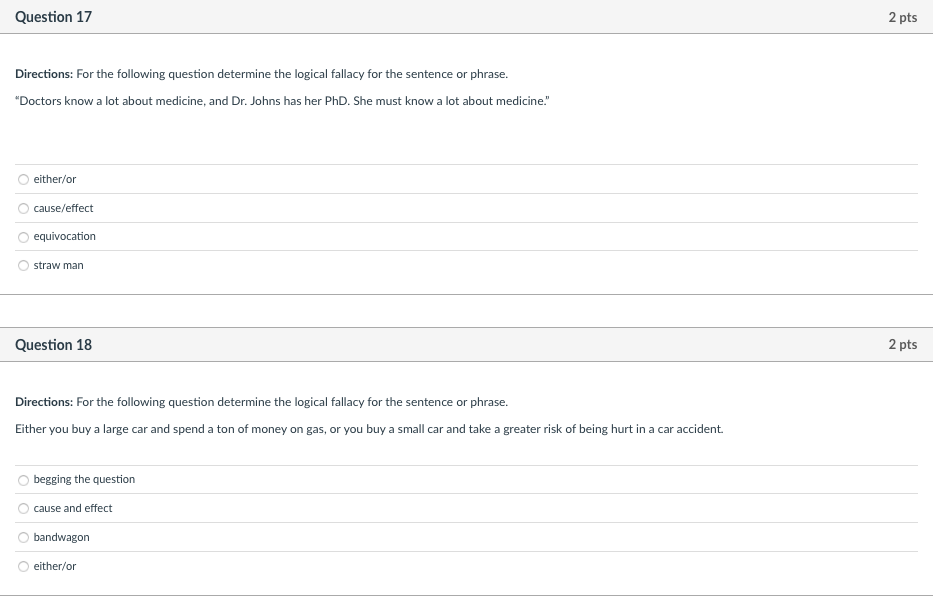933x606 pixels.
Task: Click the 'cause/effect' answer label text
Action: [x=63, y=208]
